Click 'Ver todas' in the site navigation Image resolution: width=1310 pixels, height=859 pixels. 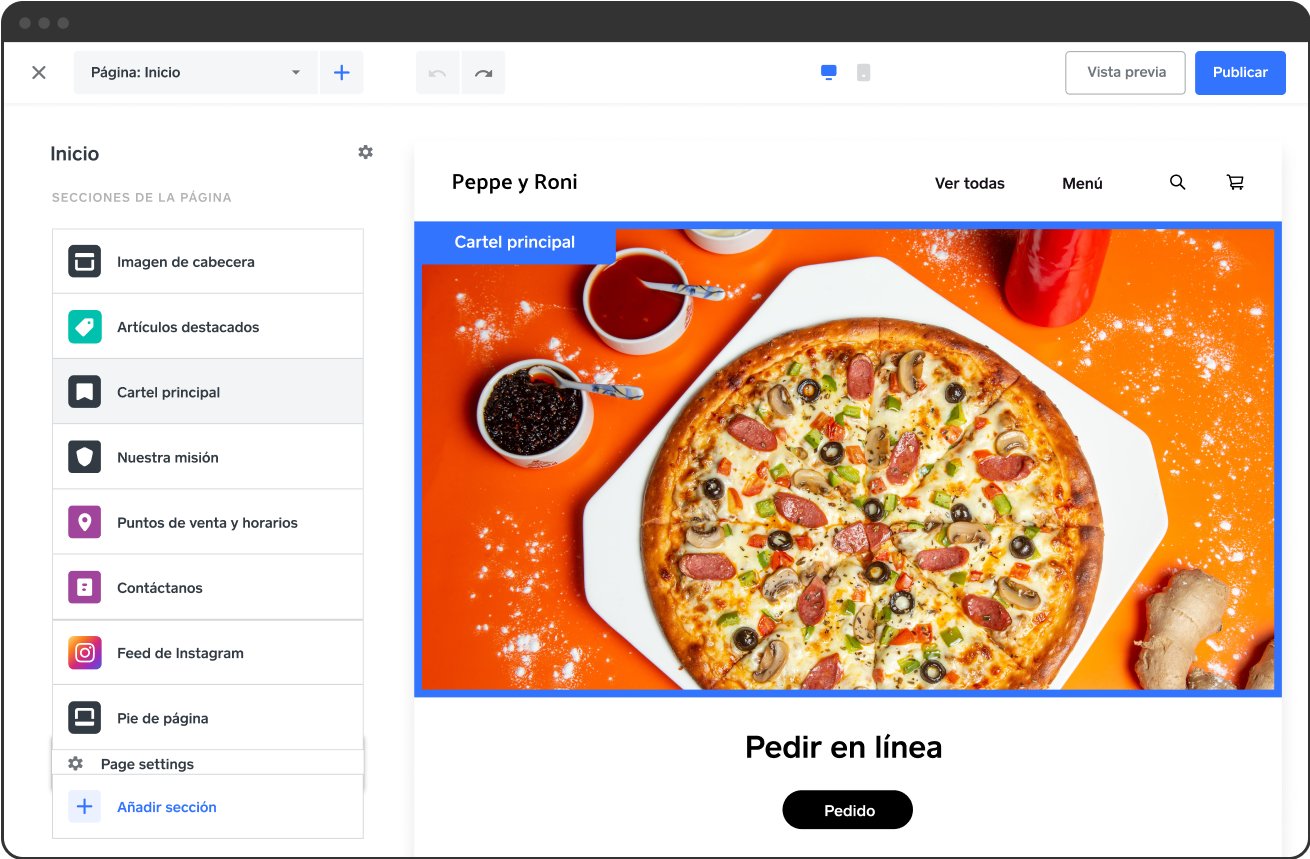[x=969, y=183]
